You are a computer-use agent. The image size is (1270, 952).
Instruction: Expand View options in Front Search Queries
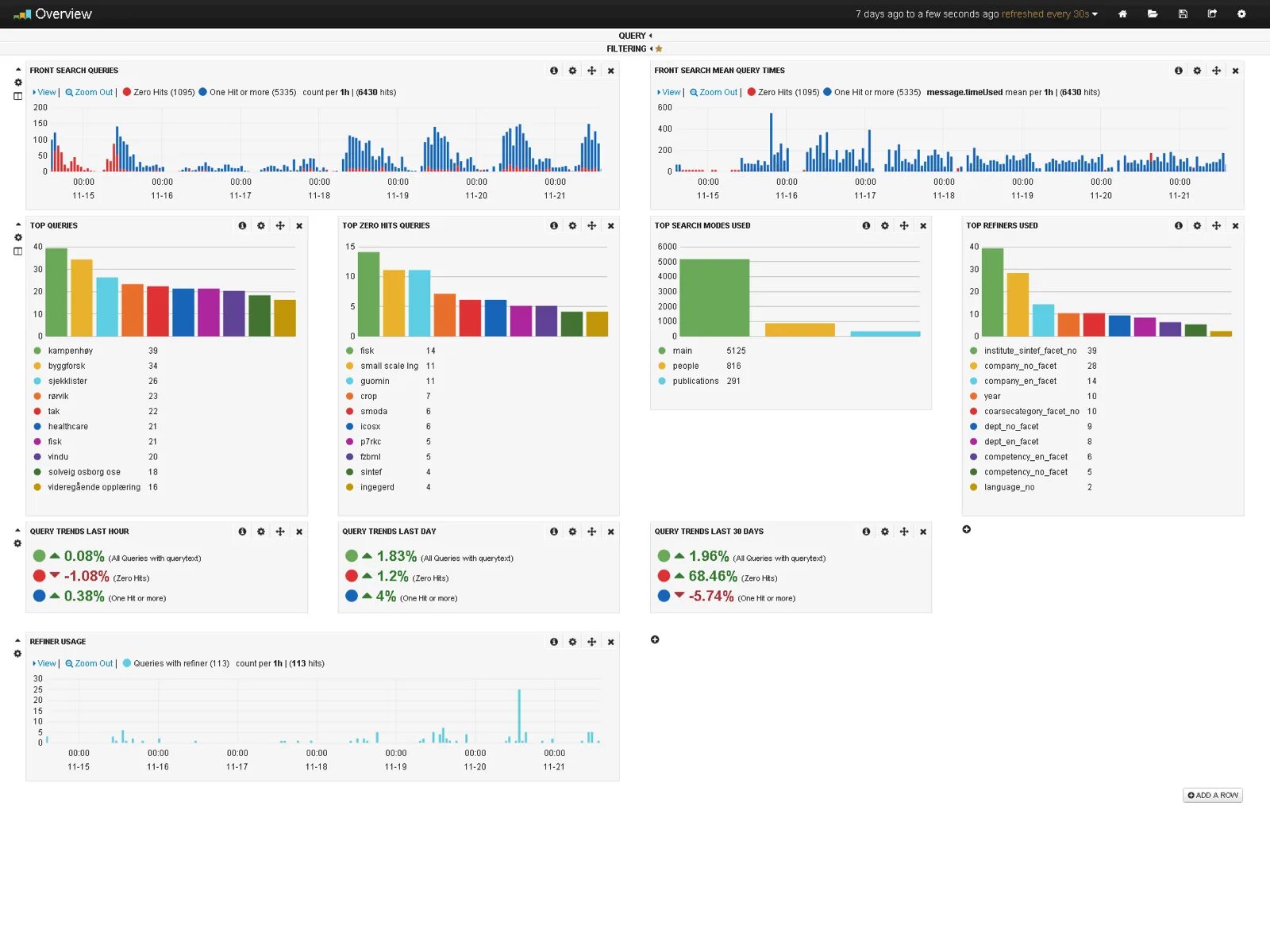44,92
